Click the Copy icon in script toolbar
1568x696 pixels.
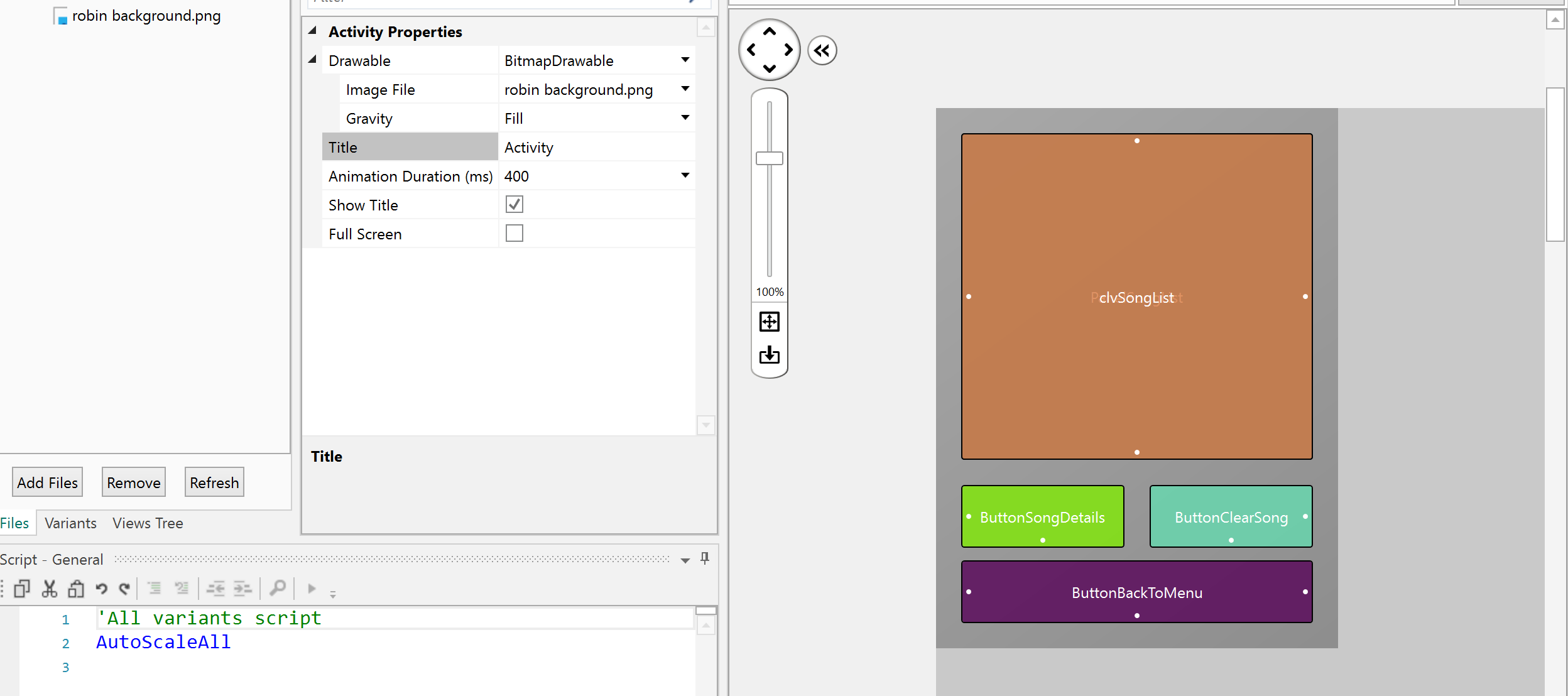click(22, 589)
